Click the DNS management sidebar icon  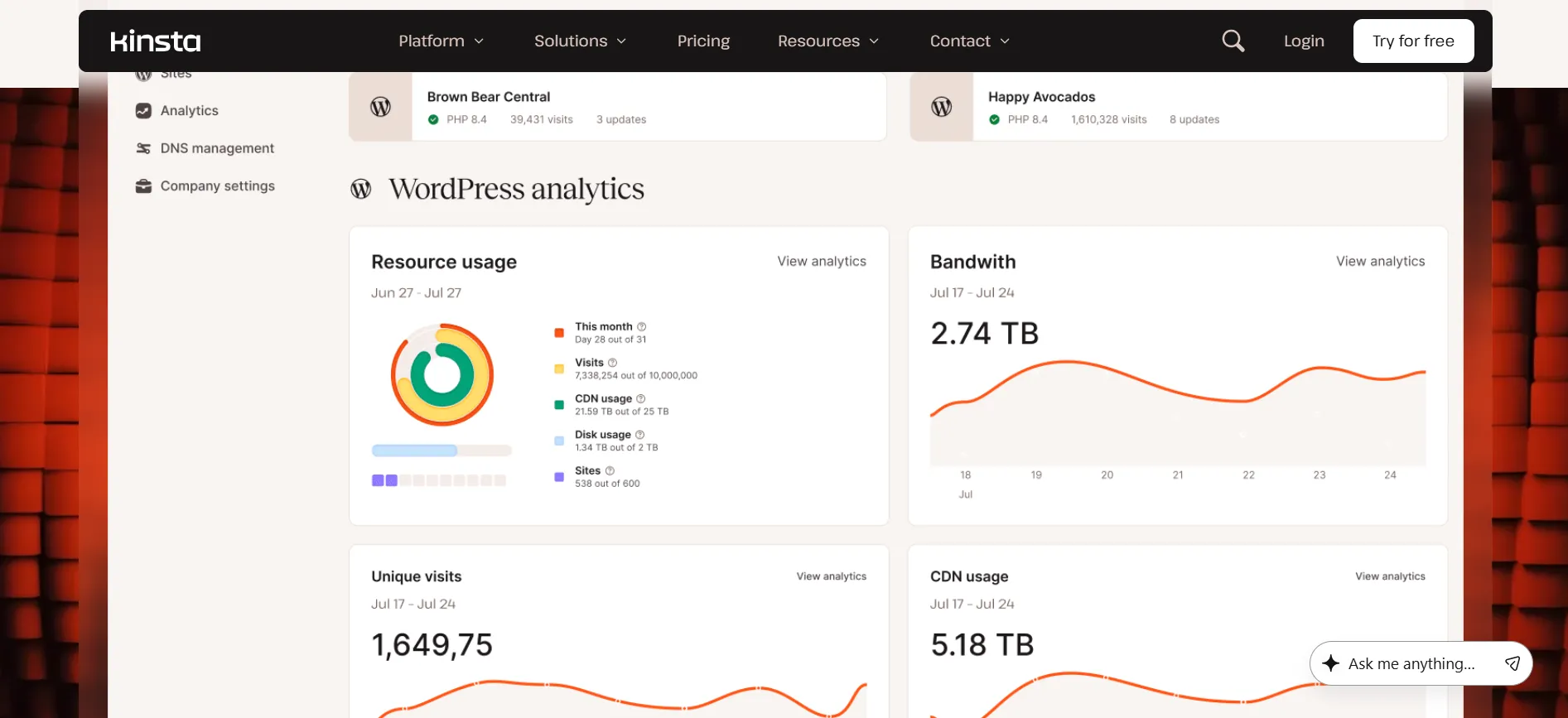(x=143, y=148)
